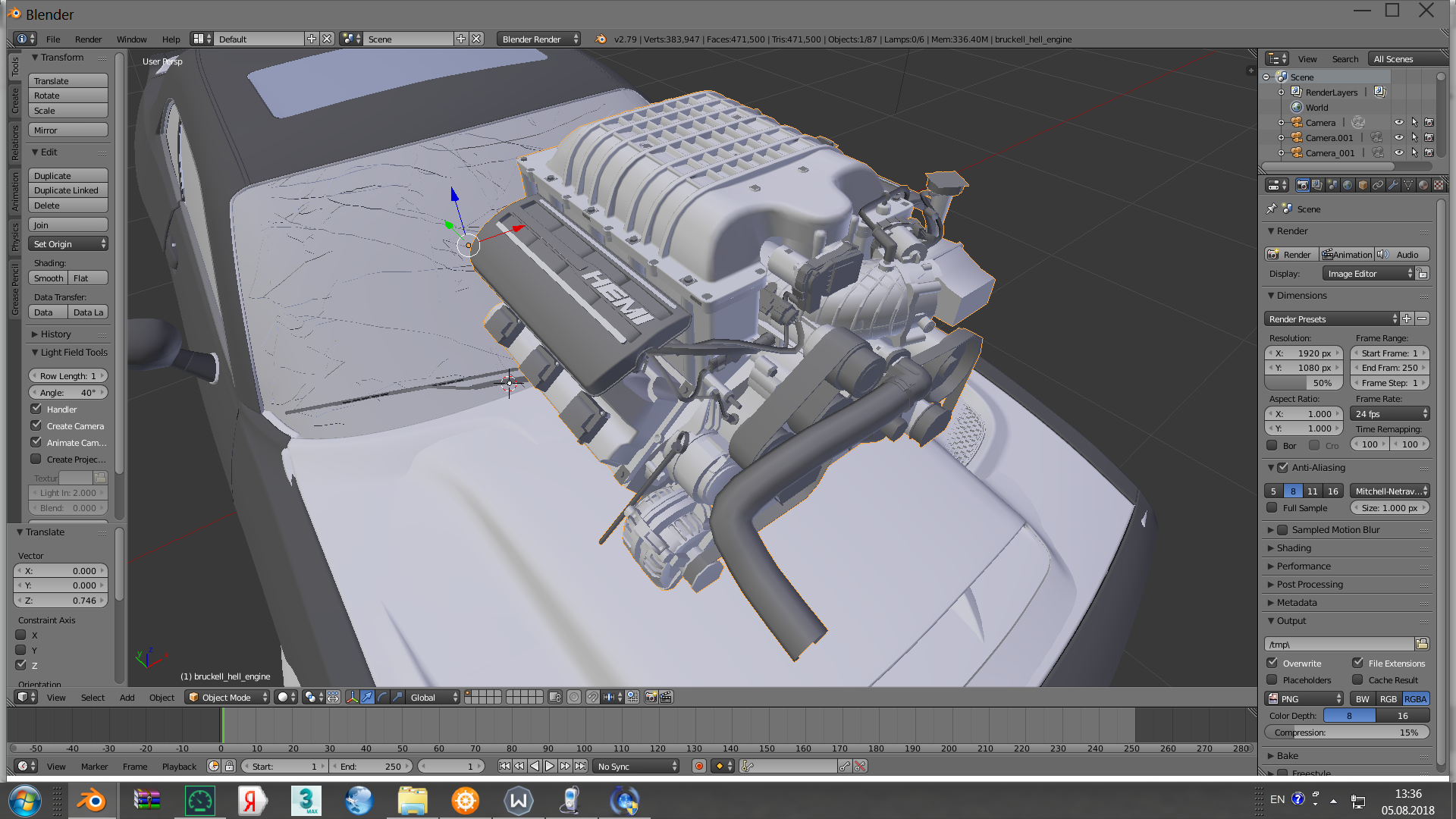Click play animation forward button
Viewport: 1456px width, 819px height.
coord(550,766)
